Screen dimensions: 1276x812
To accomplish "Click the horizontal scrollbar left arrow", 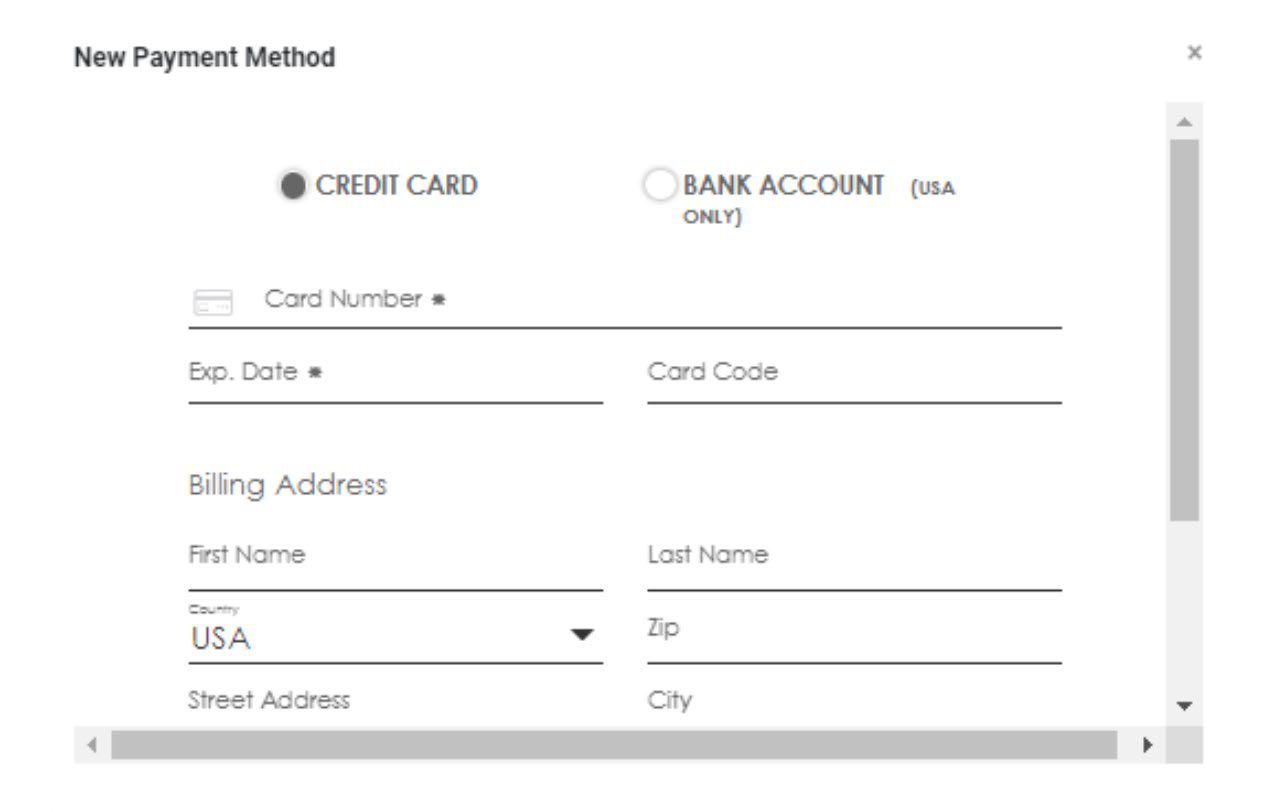I will click(x=92, y=745).
